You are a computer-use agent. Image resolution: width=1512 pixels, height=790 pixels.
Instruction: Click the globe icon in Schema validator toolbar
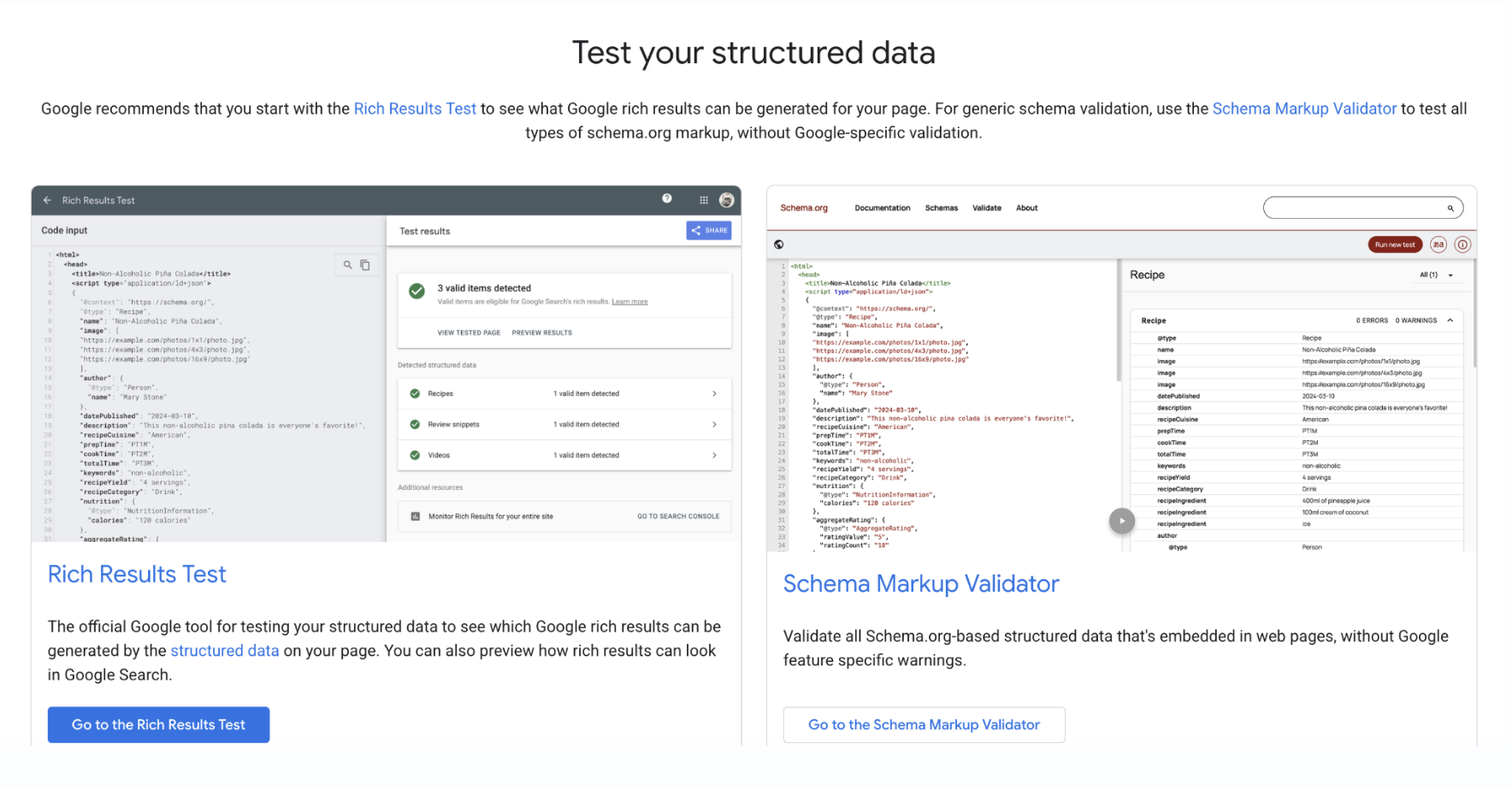pos(779,245)
